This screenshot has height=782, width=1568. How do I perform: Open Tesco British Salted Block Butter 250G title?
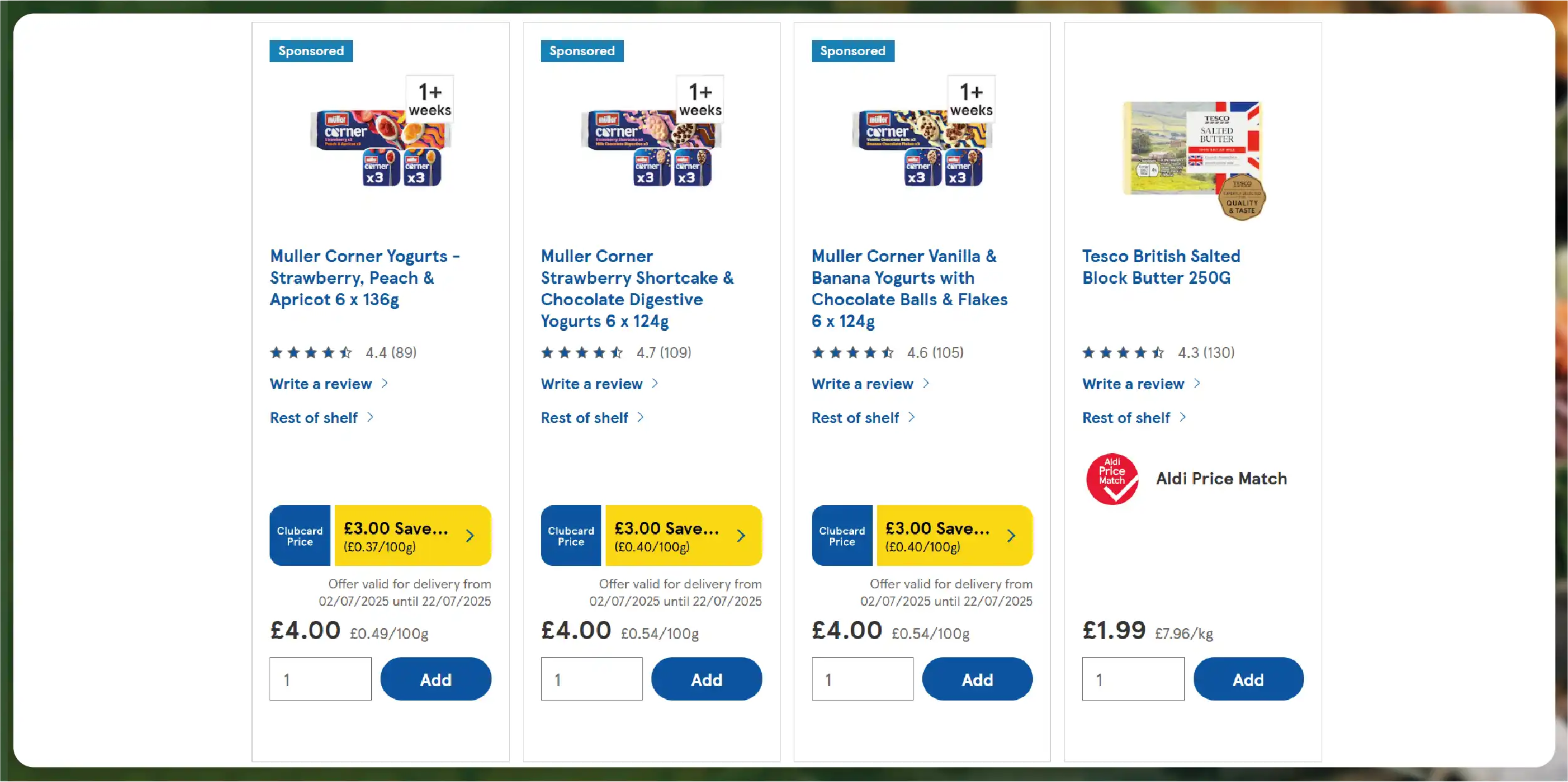[1160, 267]
